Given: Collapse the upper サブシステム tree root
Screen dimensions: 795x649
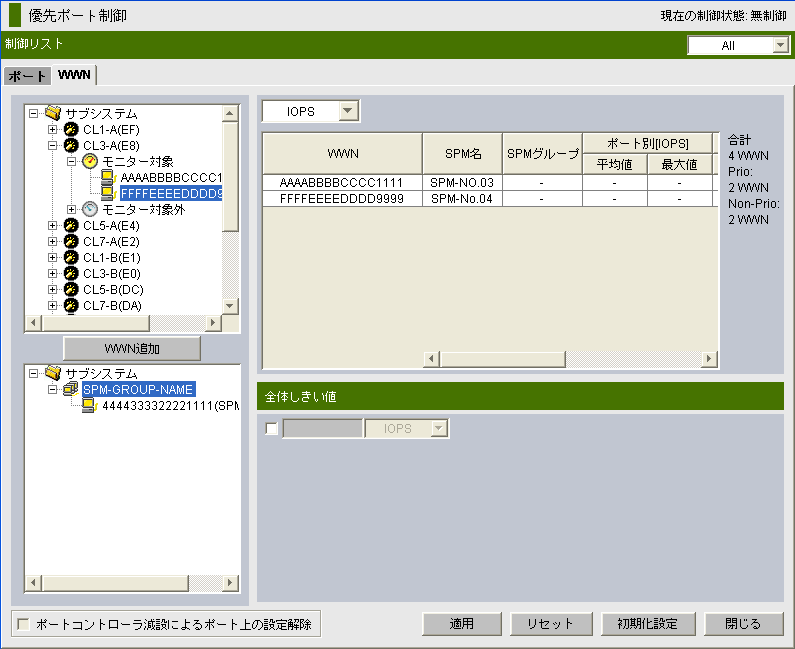Looking at the screenshot, I should click(33, 114).
